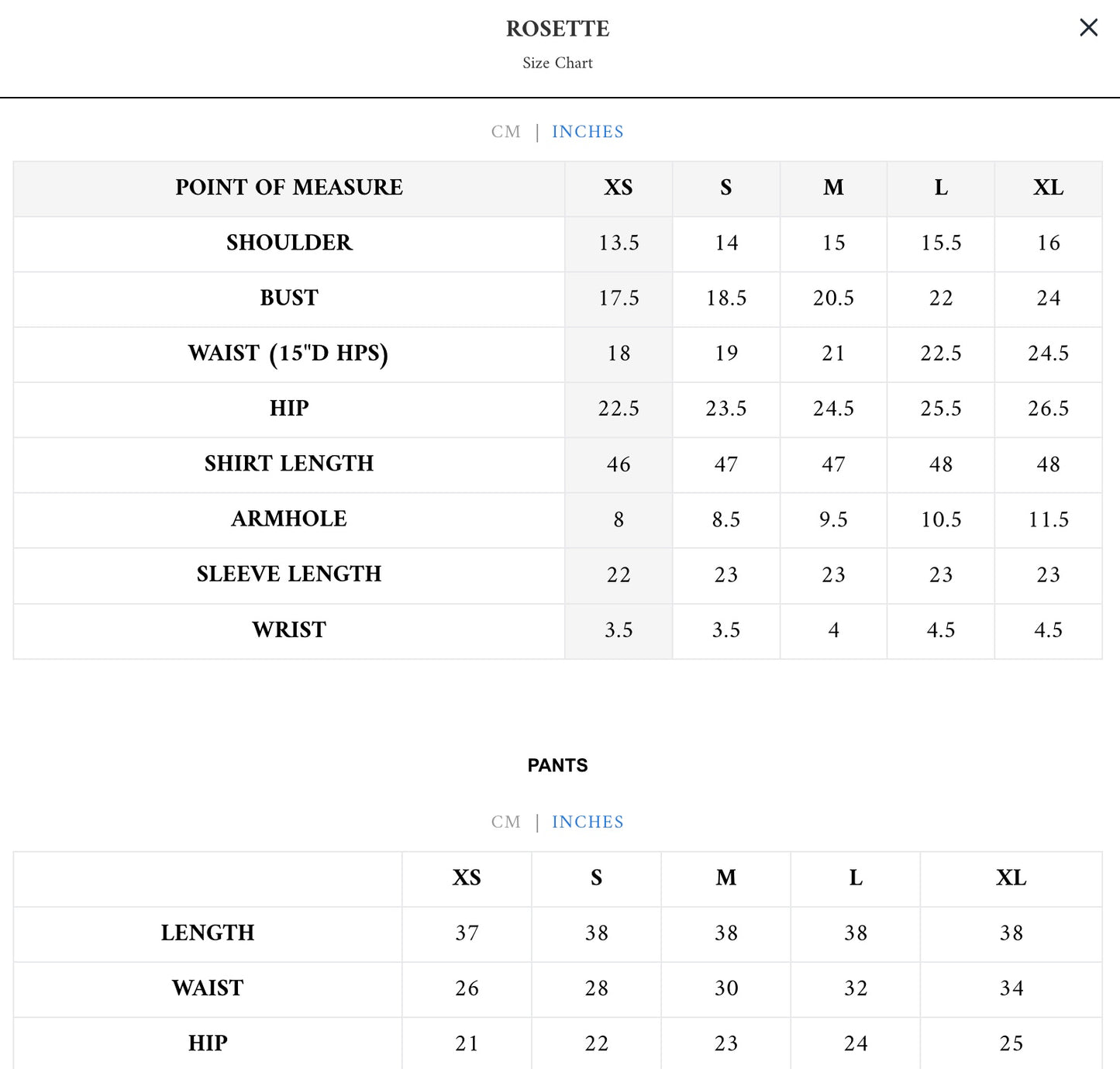This screenshot has width=1120, height=1069.
Task: Switch pants chart to CM units
Action: pyautogui.click(x=505, y=822)
